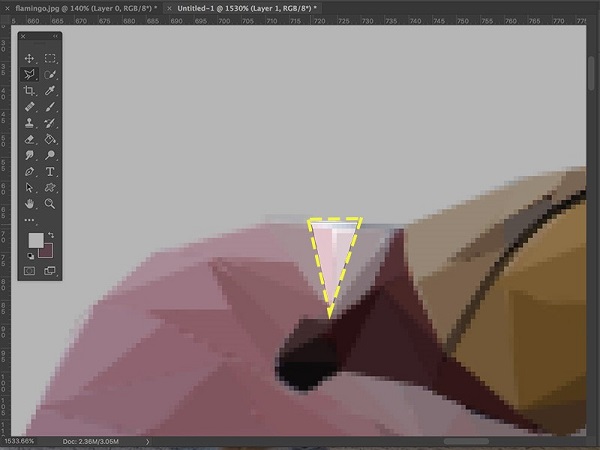This screenshot has width=600, height=450.
Task: Select the Polygonal Lasso tool
Action: 29,74
